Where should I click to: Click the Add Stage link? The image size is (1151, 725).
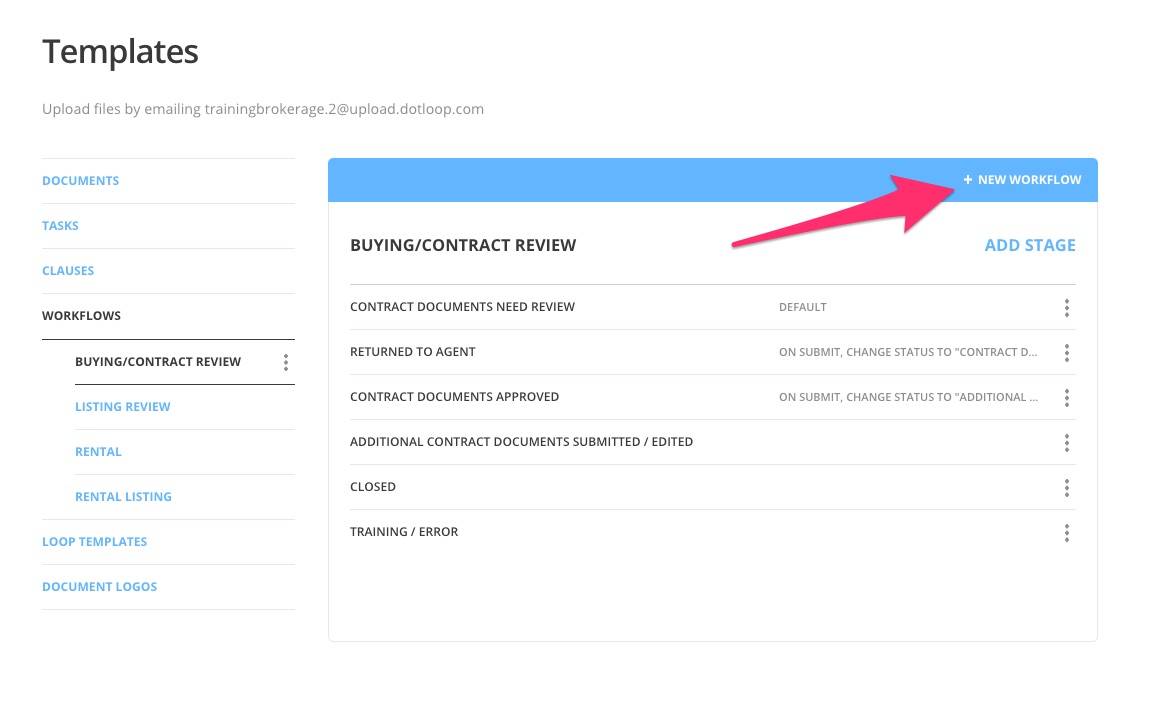click(x=1029, y=245)
